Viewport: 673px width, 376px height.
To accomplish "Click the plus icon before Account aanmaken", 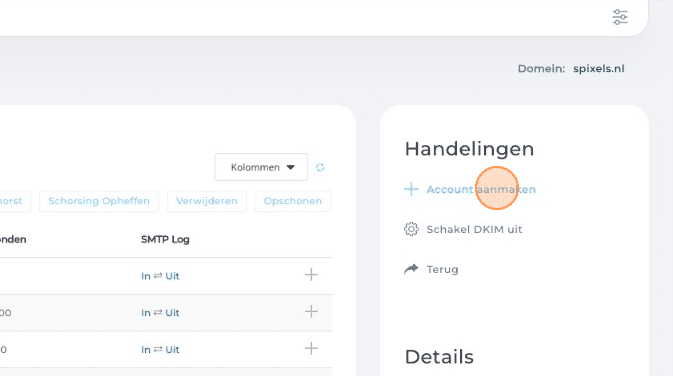I will pos(411,189).
